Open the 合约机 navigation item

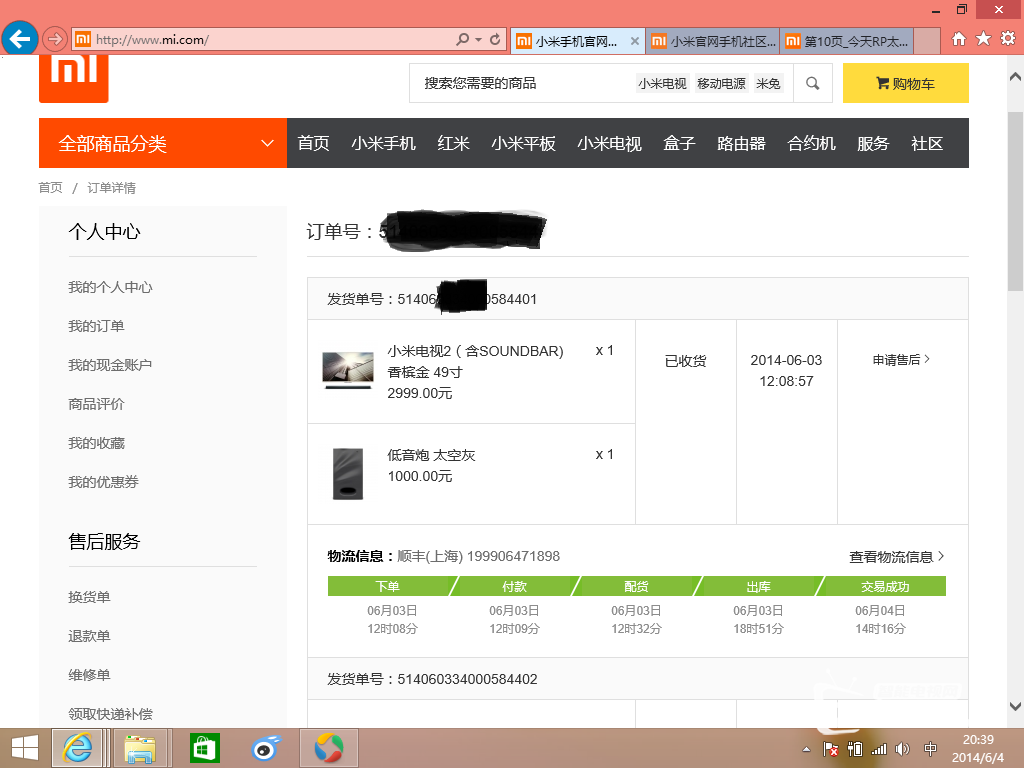(x=811, y=143)
